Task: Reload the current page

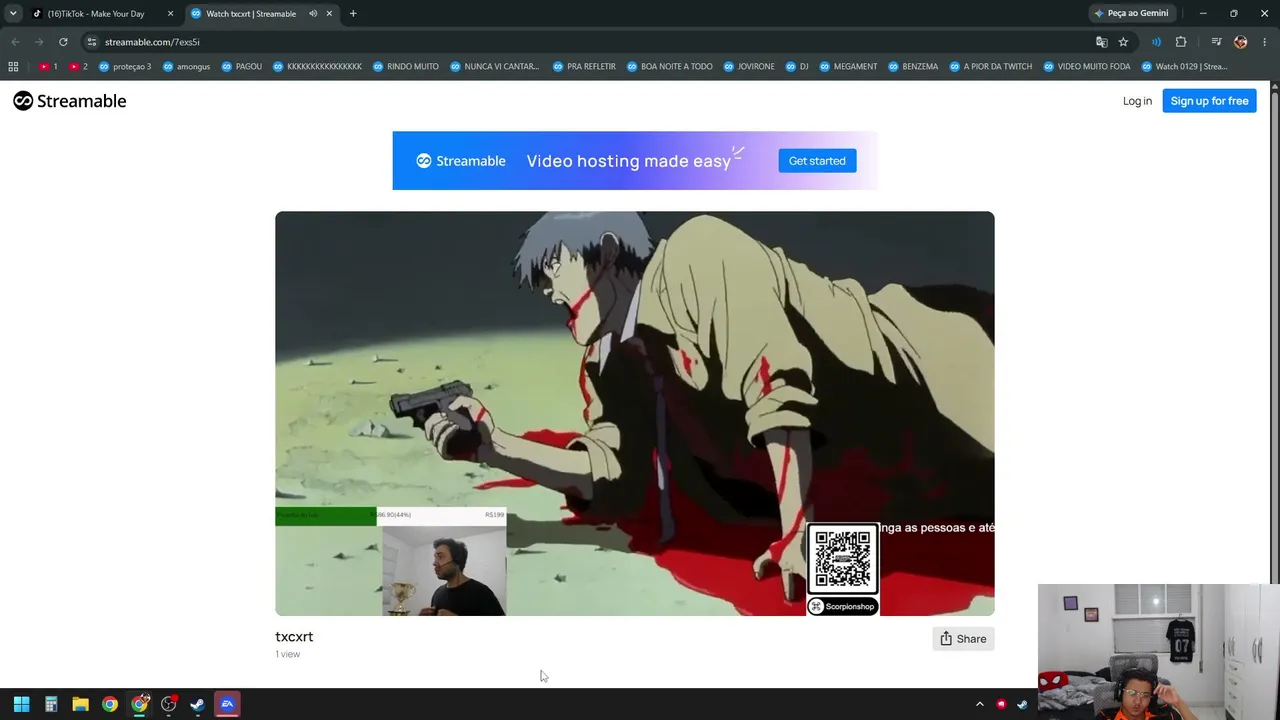Action: [63, 42]
